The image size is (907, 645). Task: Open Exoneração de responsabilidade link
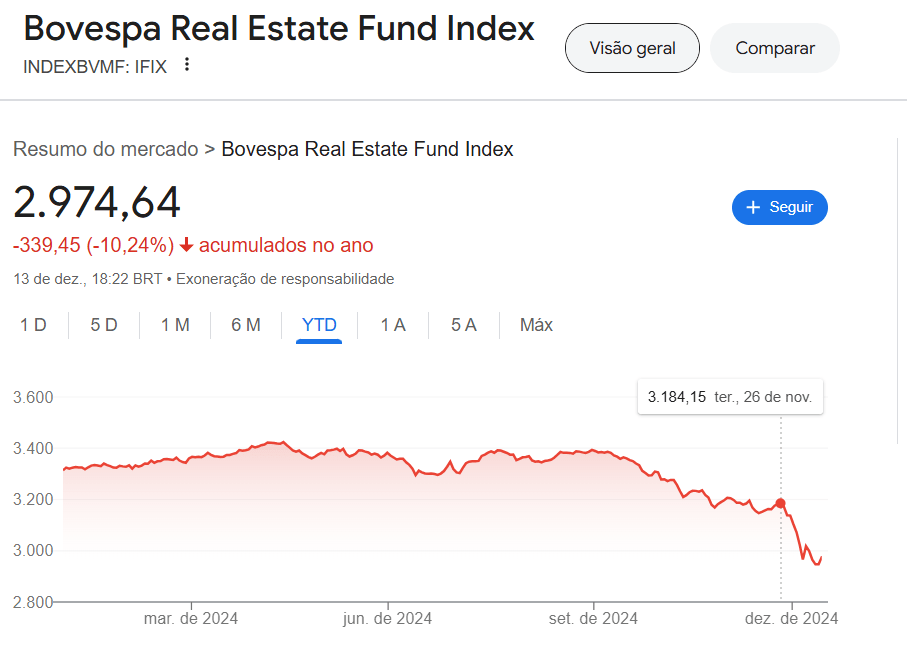[x=285, y=279]
